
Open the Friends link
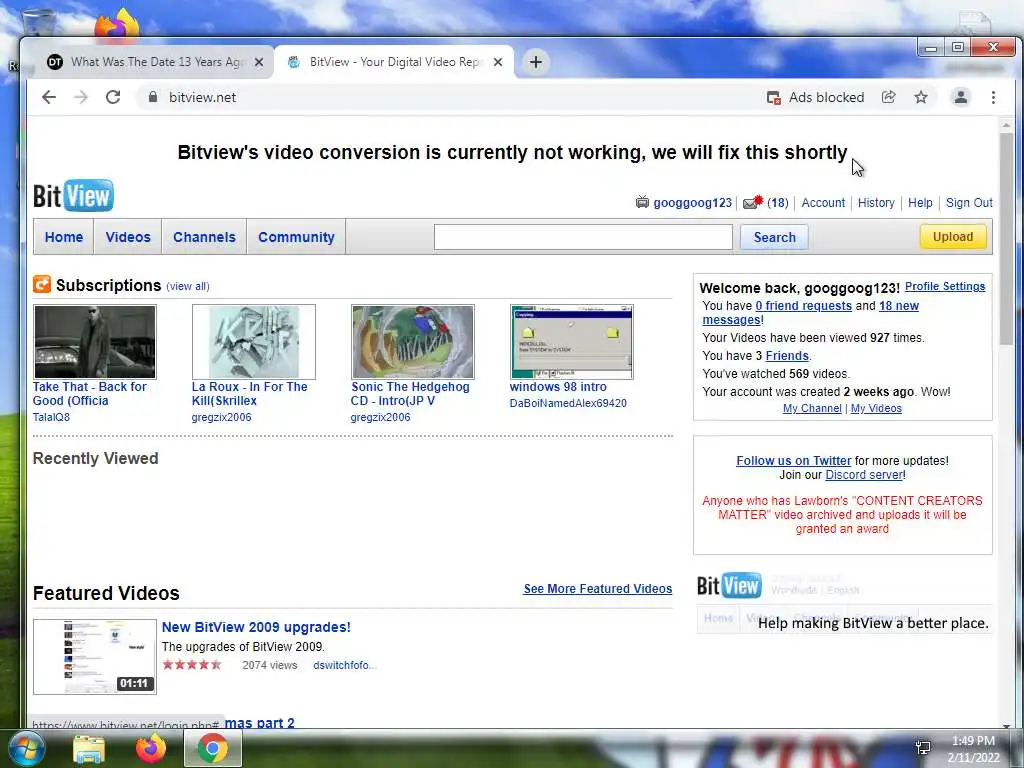click(x=787, y=356)
